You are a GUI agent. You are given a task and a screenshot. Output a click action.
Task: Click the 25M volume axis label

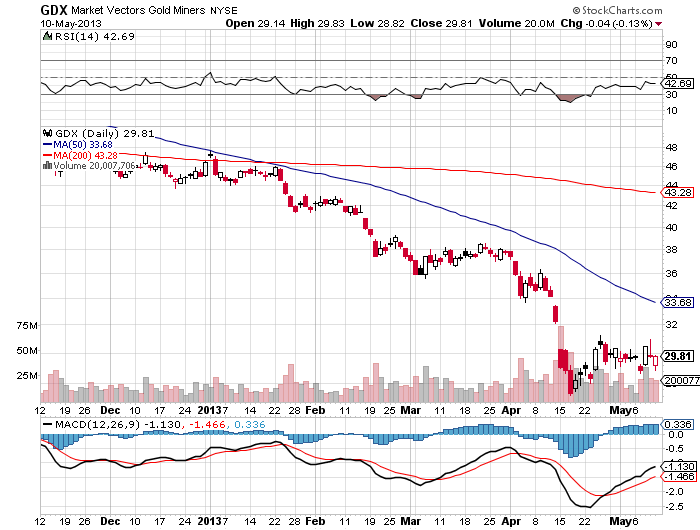point(27,376)
